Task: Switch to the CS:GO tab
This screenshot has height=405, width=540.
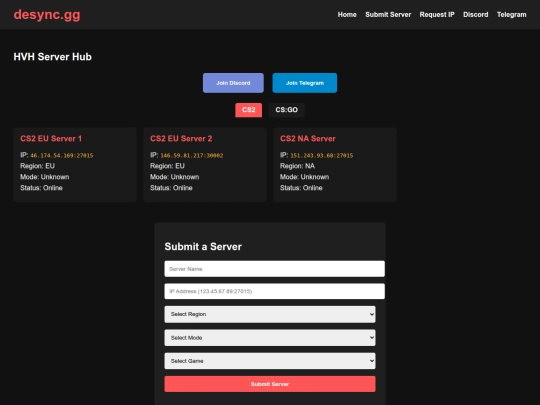Action: pos(286,110)
